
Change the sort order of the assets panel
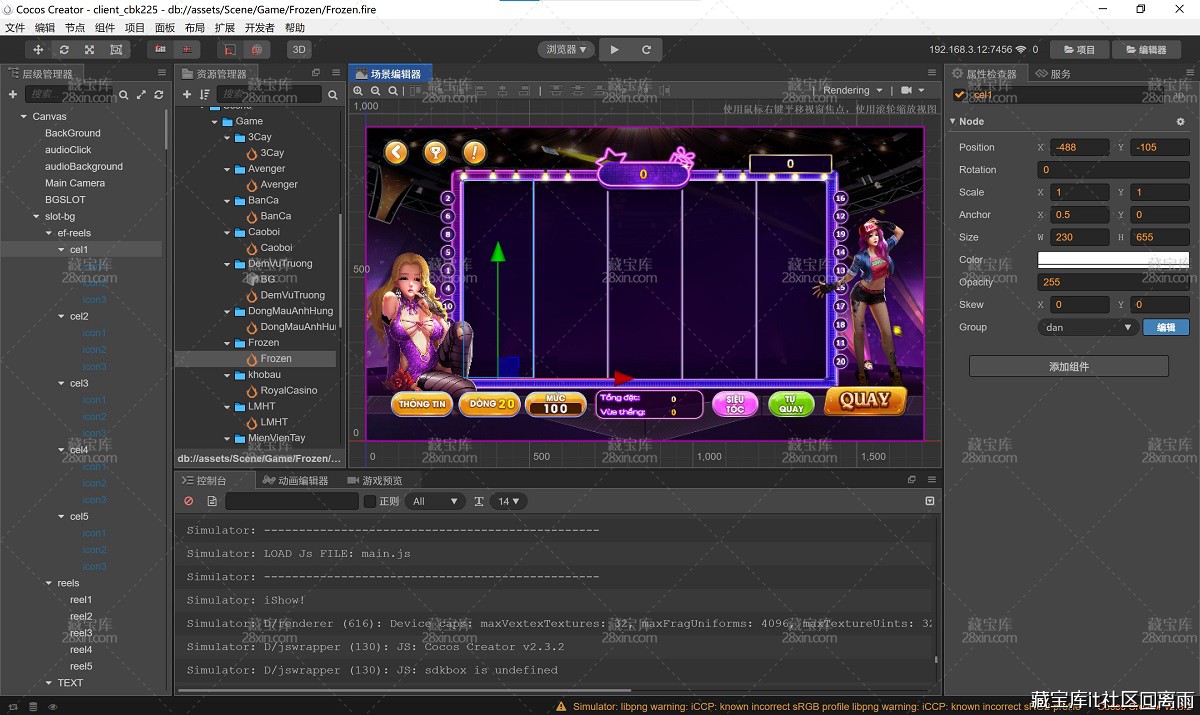[204, 94]
